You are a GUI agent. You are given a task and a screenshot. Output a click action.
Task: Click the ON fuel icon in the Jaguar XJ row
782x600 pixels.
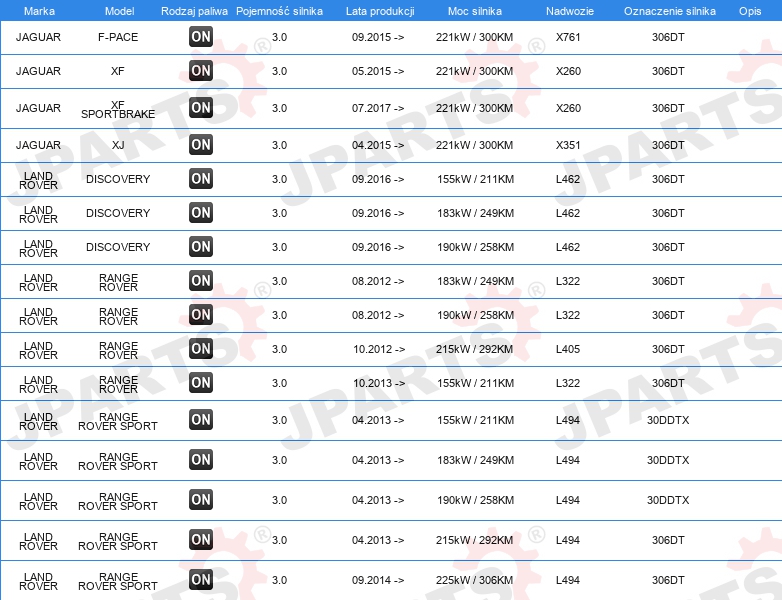click(201, 145)
